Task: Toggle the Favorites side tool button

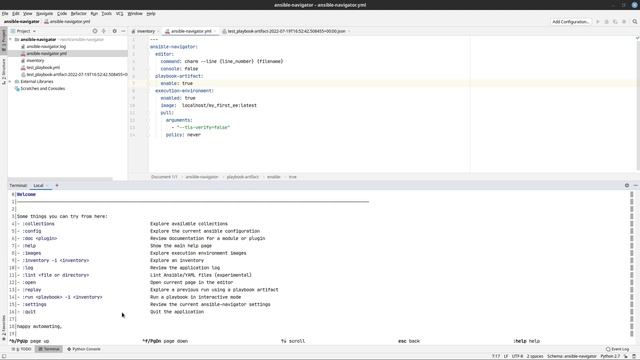Action: 4,327
